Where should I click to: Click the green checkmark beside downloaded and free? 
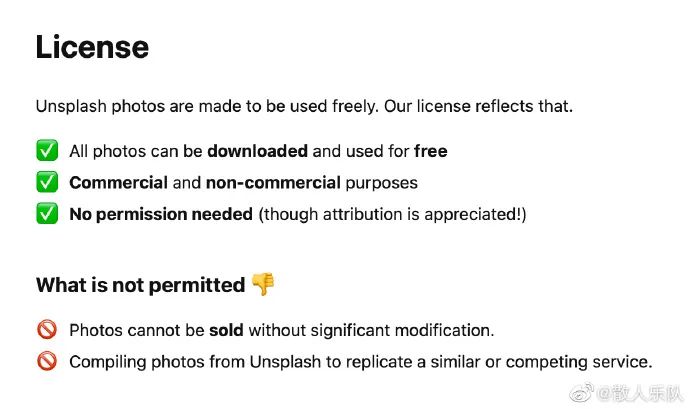pyautogui.click(x=47, y=150)
